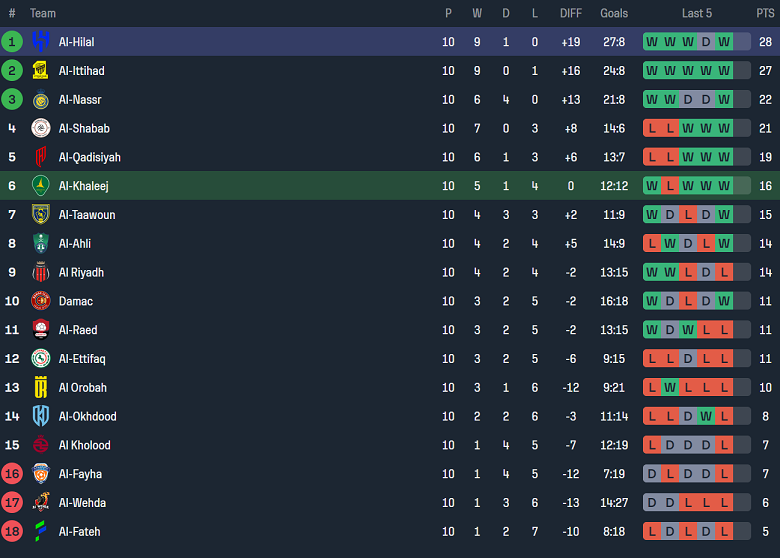Screen dimensions: 780x558
Task: Click Al-Hilal's most recent W result badge
Action: point(724,42)
